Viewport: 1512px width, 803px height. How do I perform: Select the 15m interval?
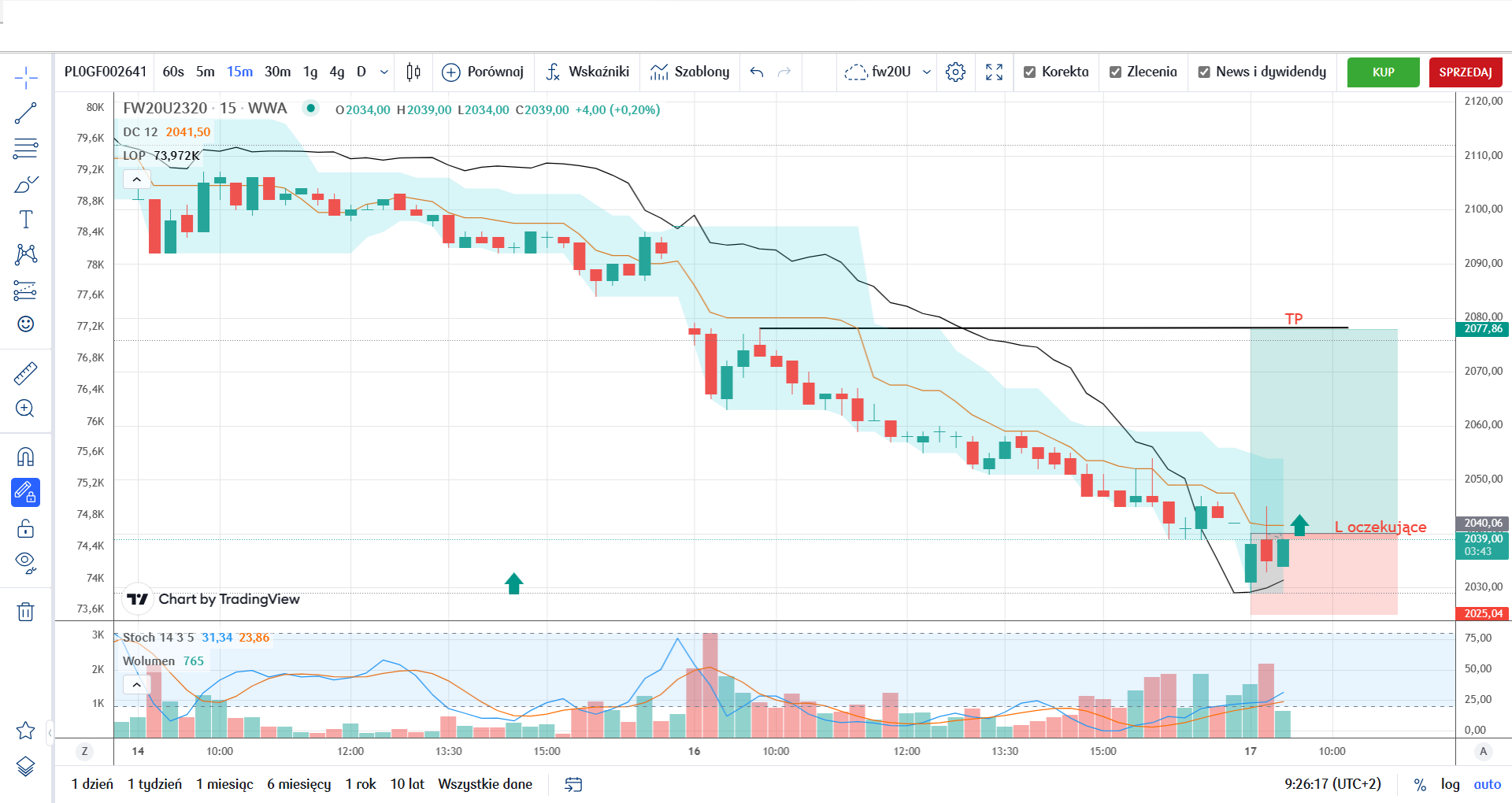click(240, 72)
